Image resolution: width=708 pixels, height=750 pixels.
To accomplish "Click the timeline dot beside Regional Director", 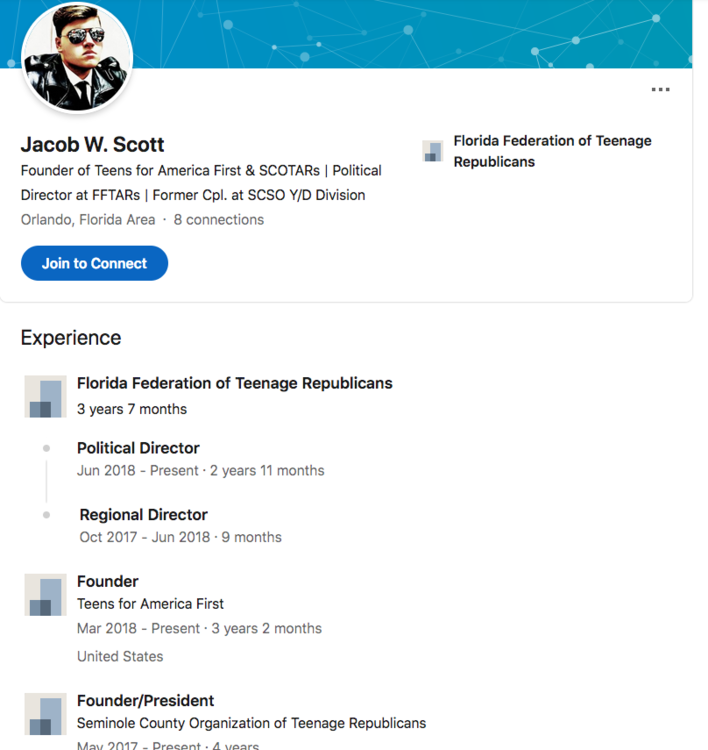I will (x=46, y=515).
